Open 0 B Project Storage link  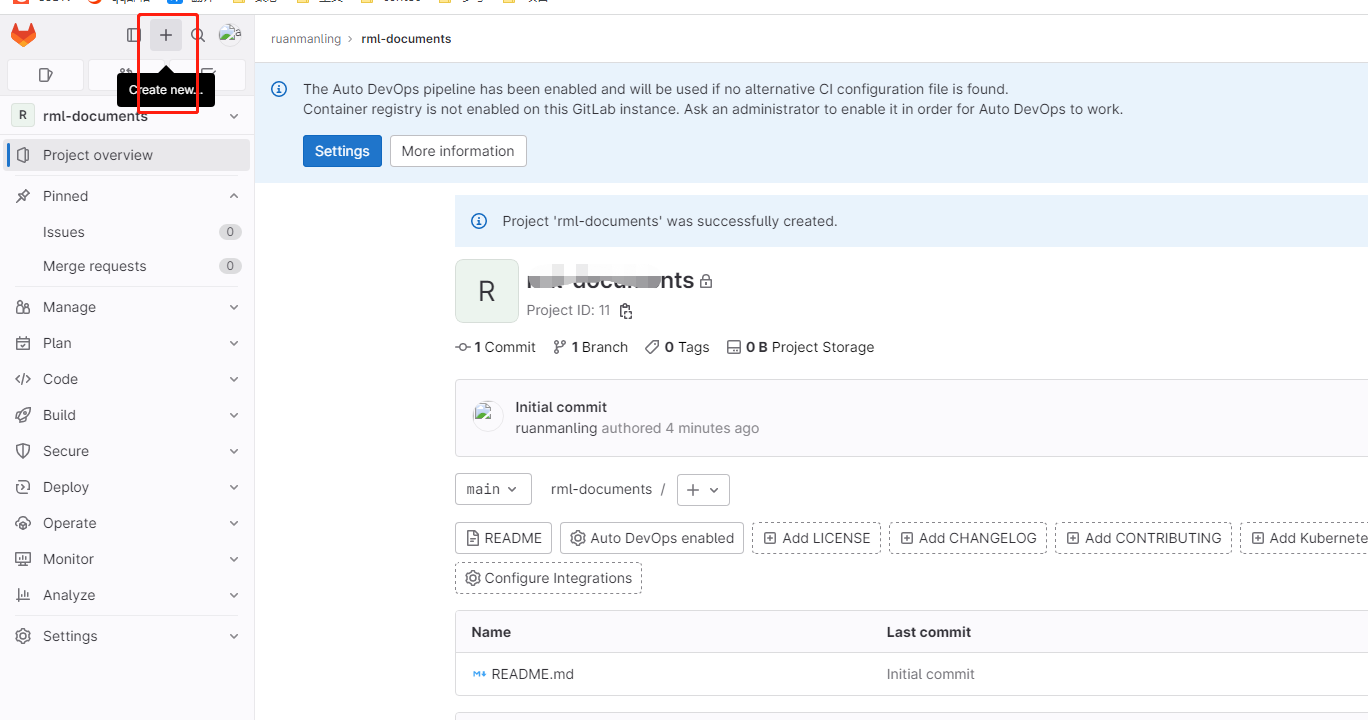(800, 347)
